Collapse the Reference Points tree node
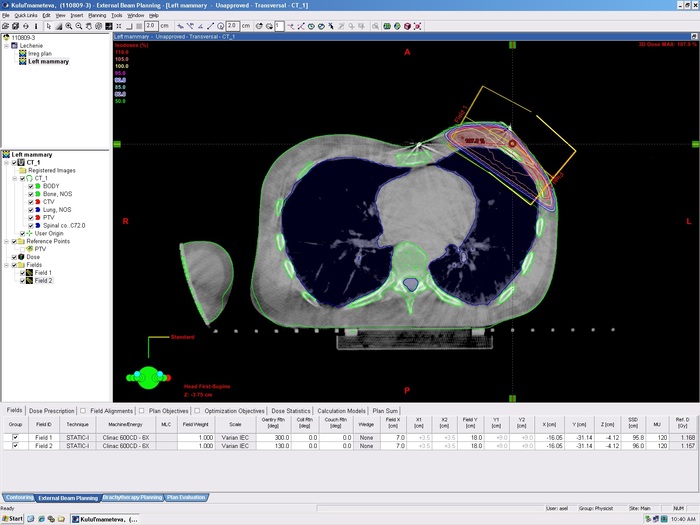The height and width of the screenshot is (525, 700). [6, 241]
